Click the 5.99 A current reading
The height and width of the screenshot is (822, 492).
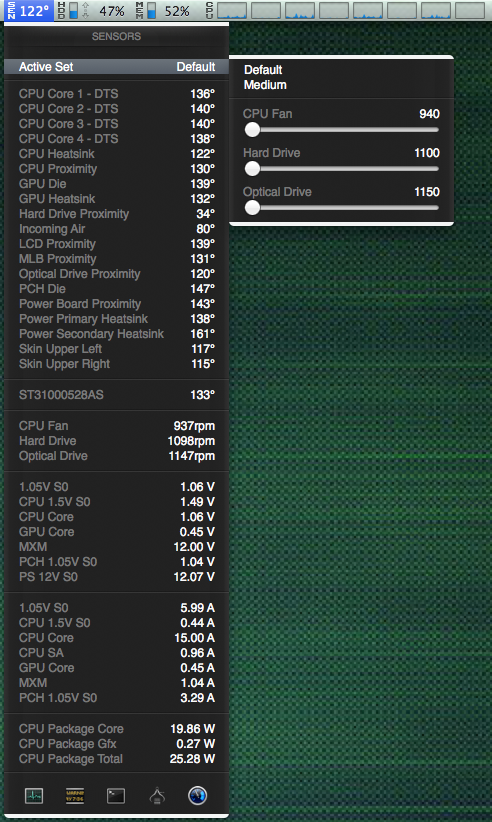[198, 608]
